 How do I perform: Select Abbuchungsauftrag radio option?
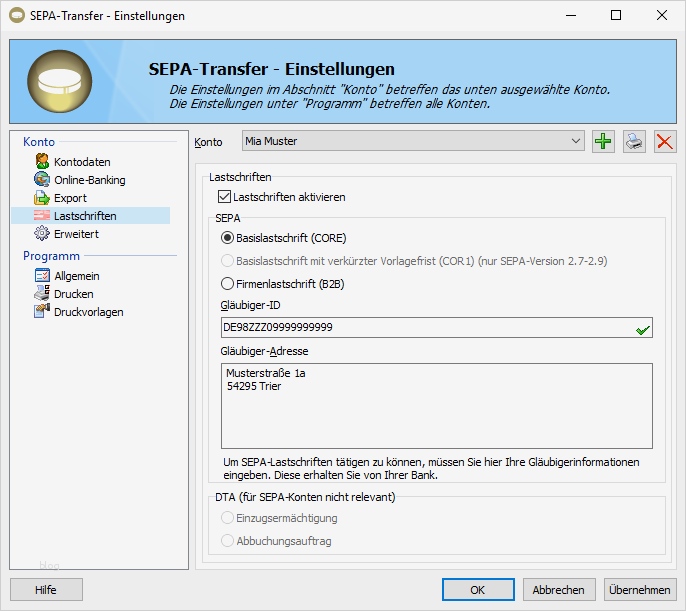pyautogui.click(x=227, y=541)
